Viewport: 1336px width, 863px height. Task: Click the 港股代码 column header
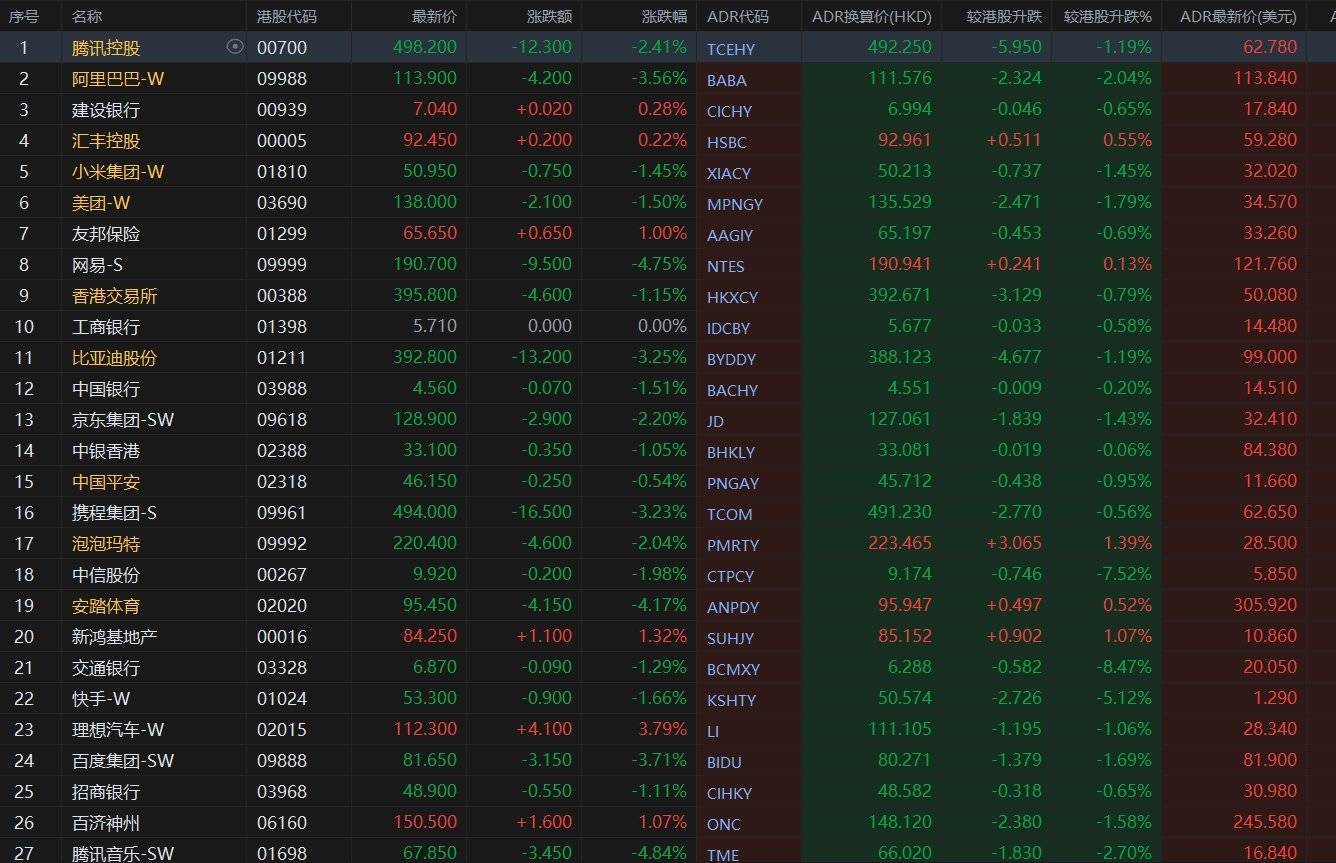[287, 16]
